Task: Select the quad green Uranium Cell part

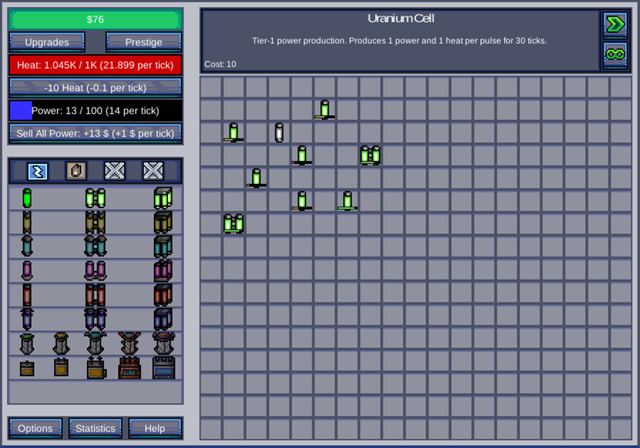Action: [163, 198]
